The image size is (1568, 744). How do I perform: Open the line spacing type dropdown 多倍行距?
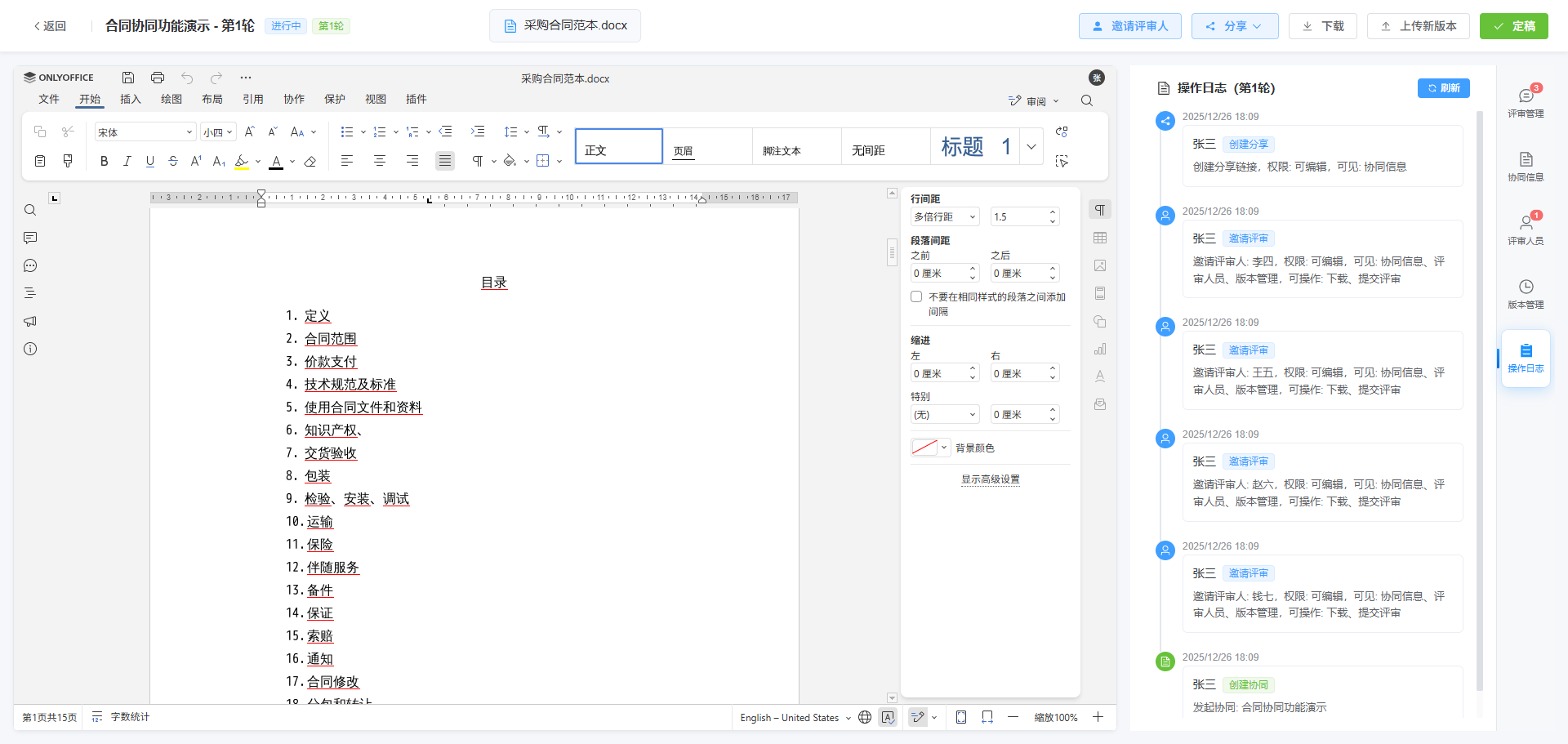(x=945, y=216)
